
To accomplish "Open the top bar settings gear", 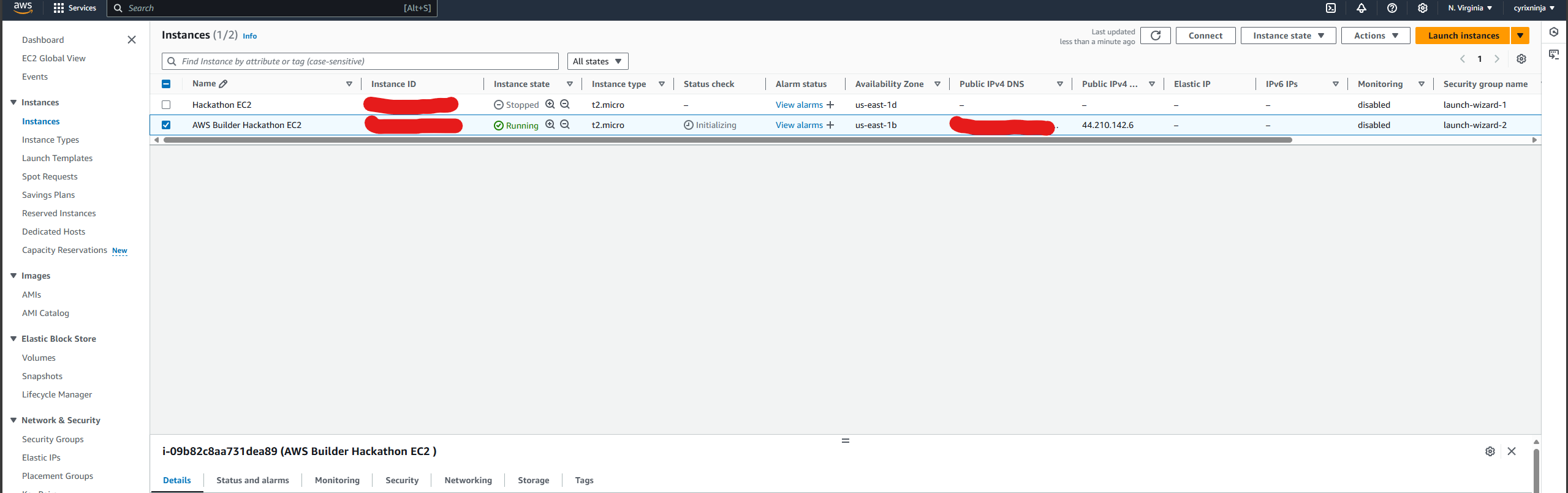I will tap(1423, 8).
